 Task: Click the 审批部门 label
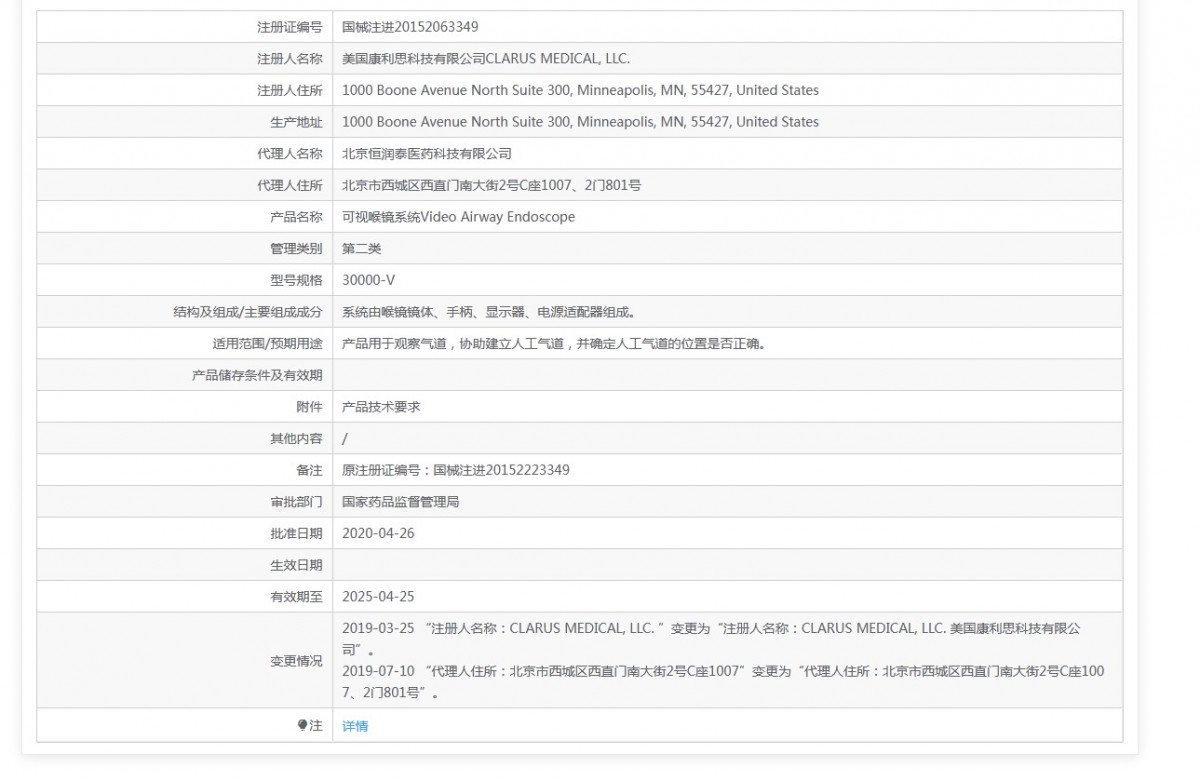pyautogui.click(x=296, y=502)
